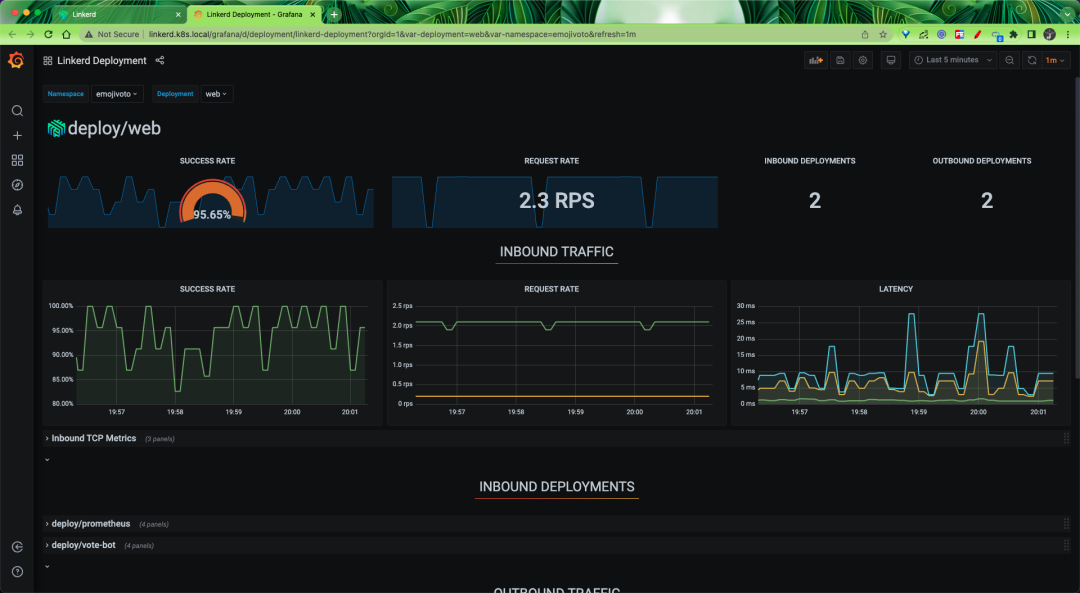
Task: Open the top Request Rate stat panel title
Action: [552, 161]
